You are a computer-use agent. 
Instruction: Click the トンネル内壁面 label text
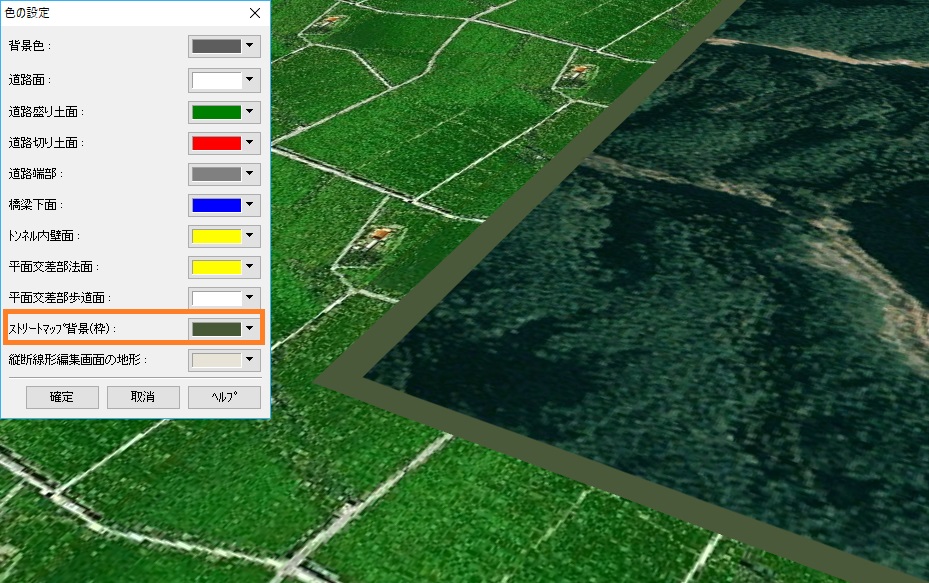44,236
